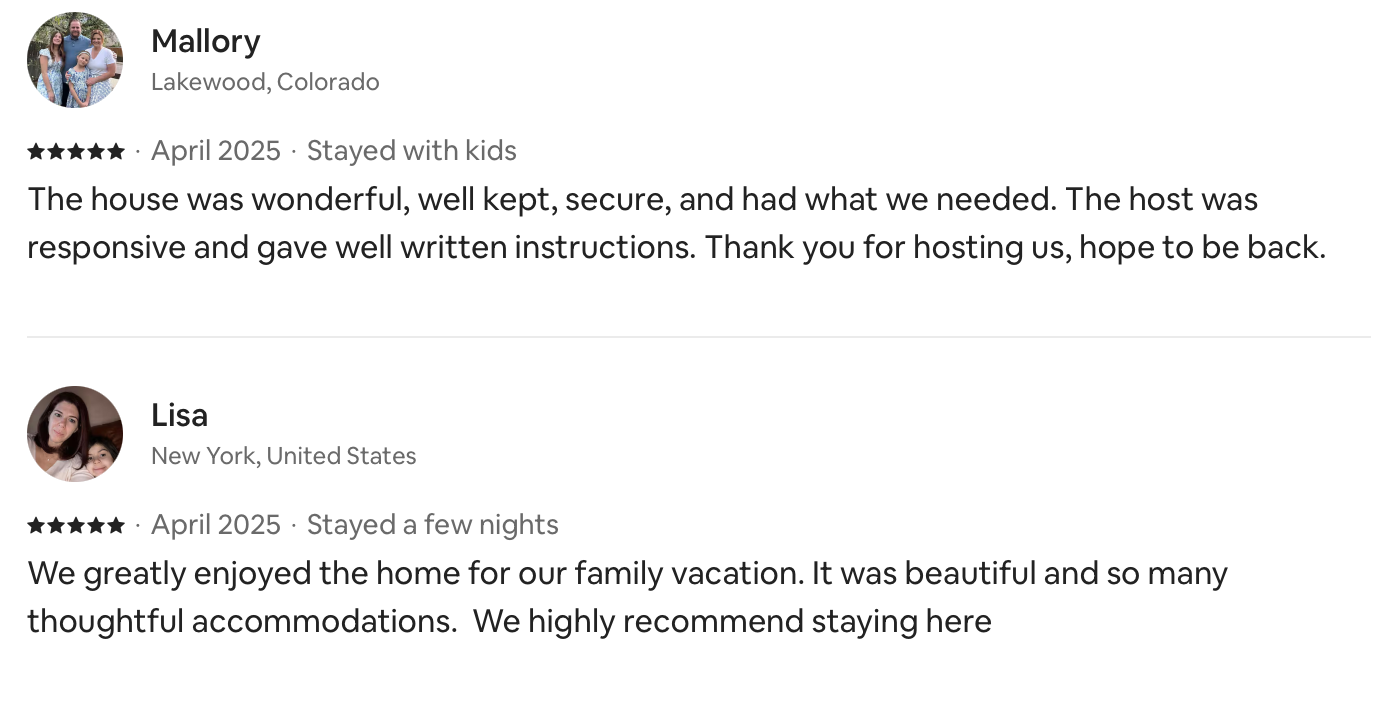The width and height of the screenshot is (1396, 702).
Task: Click the "Lakewood, Colorado" location text
Action: point(265,82)
